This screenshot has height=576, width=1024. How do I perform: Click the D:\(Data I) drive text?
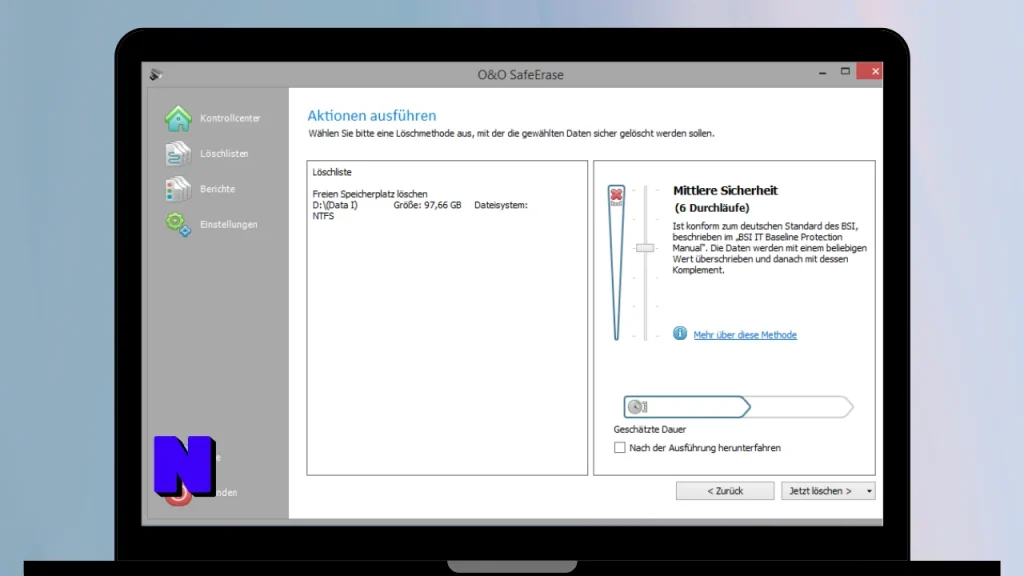coord(335,205)
